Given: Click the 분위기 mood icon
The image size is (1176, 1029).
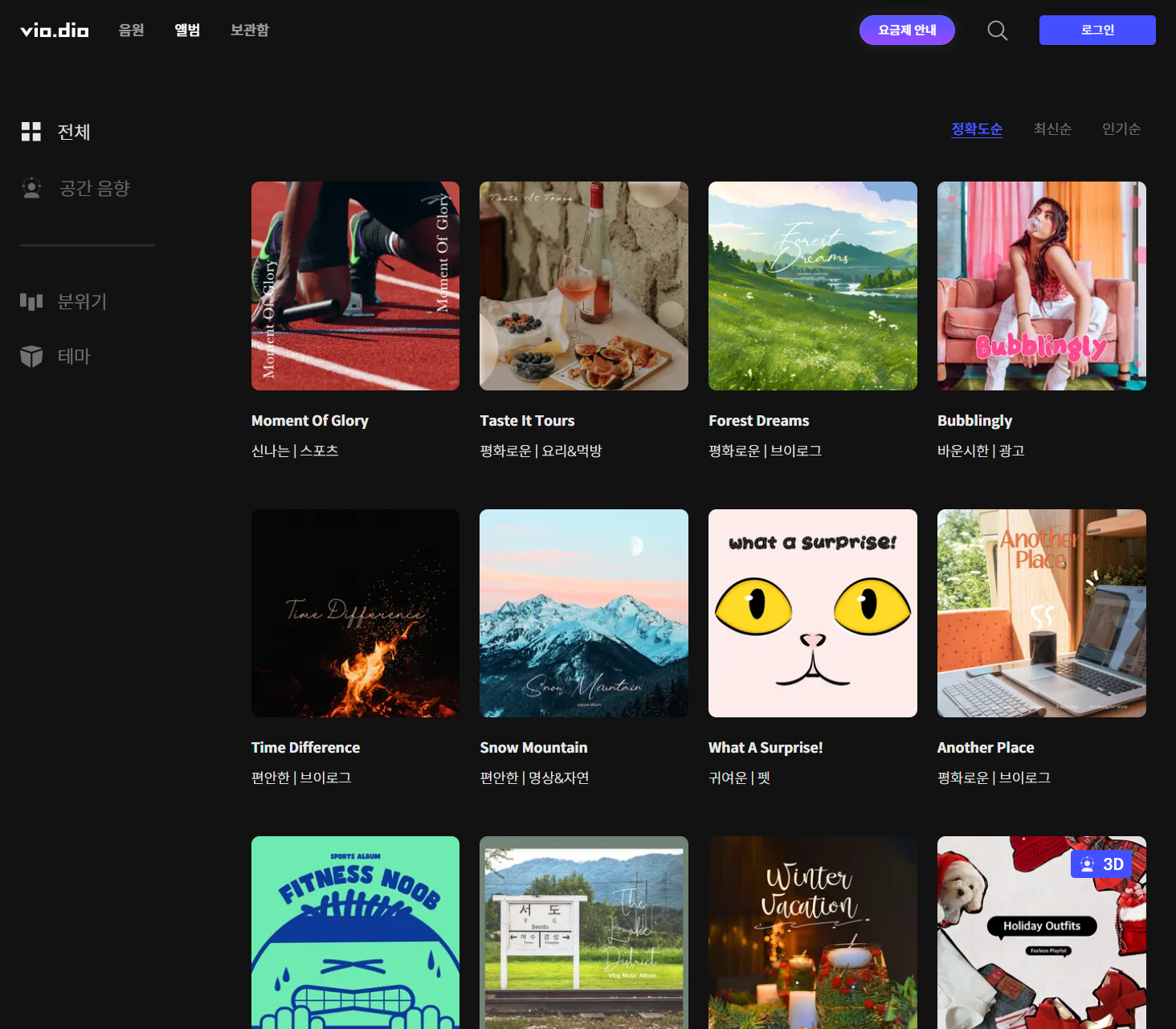Looking at the screenshot, I should (x=31, y=302).
